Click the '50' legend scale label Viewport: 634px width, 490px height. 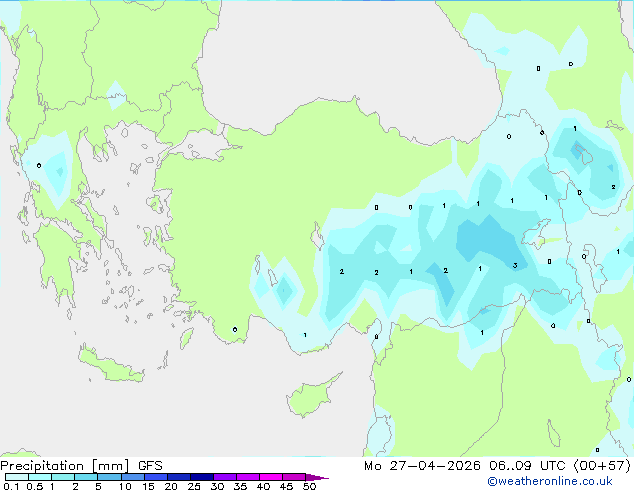click(x=309, y=486)
